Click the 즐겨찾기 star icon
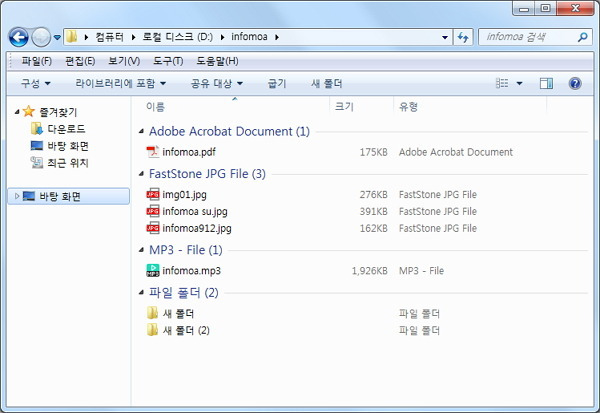Viewport: 600px width, 413px height. click(29, 112)
